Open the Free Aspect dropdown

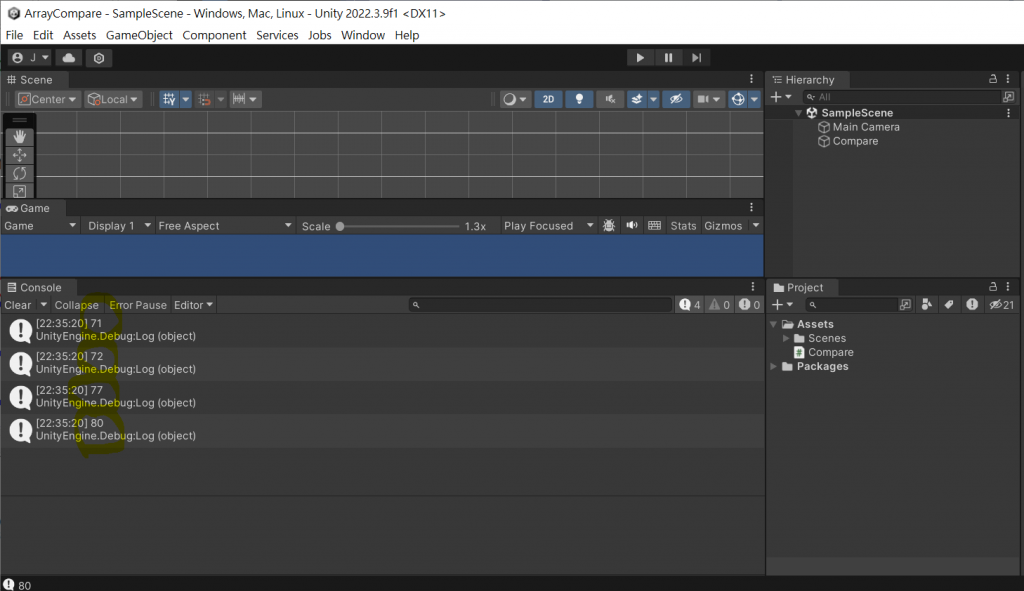pyautogui.click(x=225, y=226)
